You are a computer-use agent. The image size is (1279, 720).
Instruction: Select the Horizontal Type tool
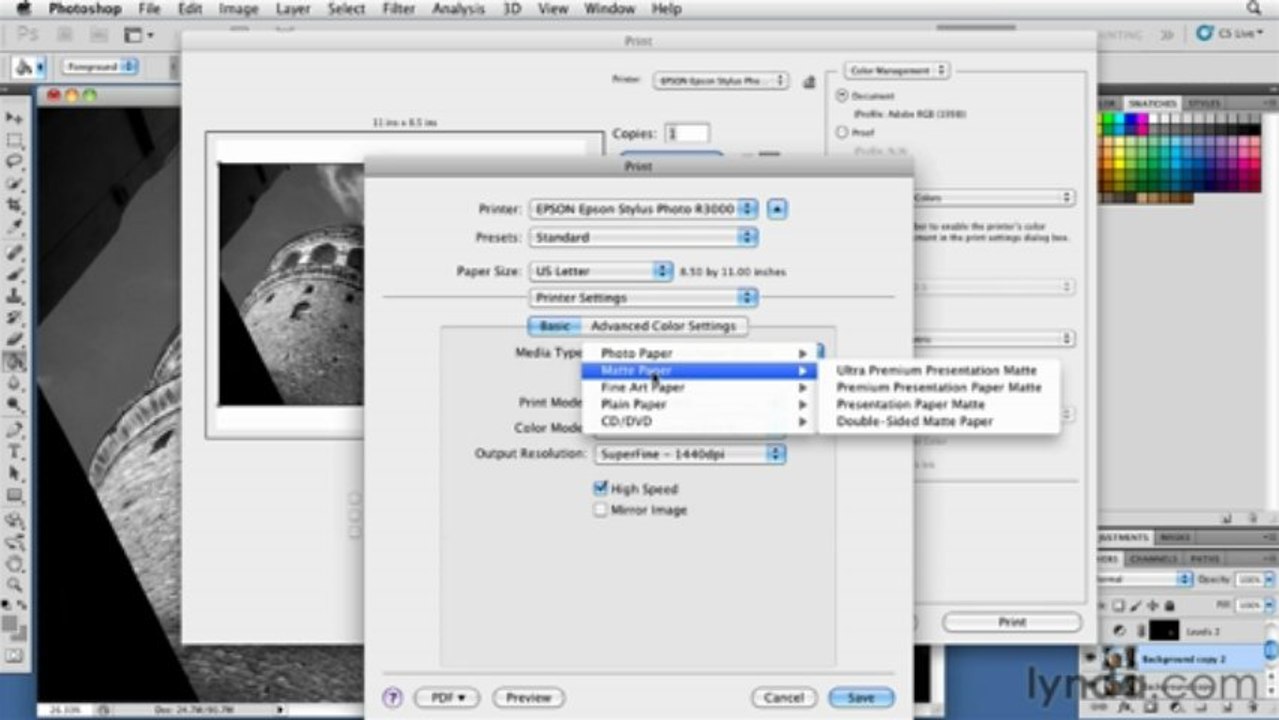(15, 452)
